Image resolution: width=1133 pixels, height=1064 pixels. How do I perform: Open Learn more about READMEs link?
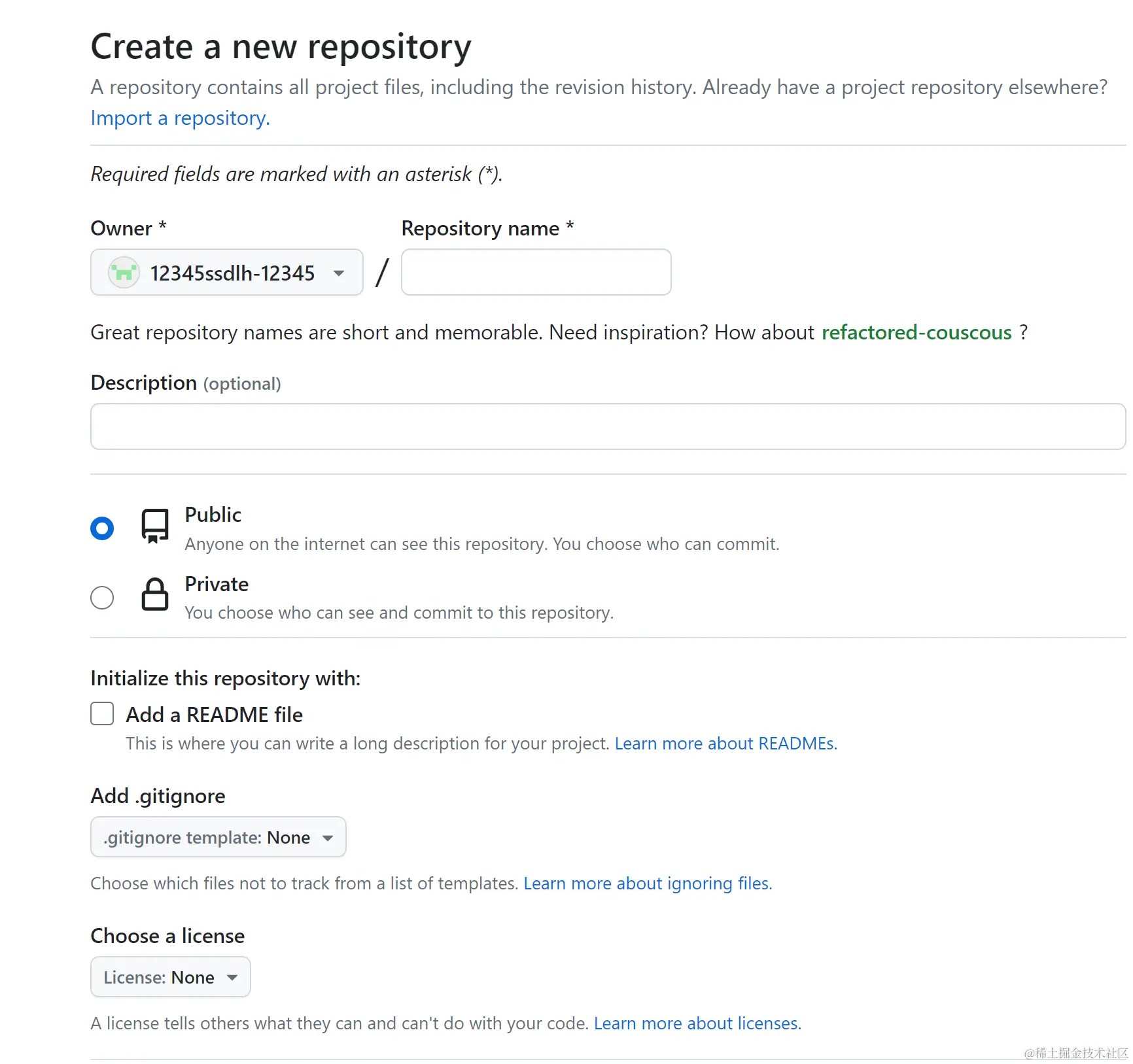click(x=725, y=744)
